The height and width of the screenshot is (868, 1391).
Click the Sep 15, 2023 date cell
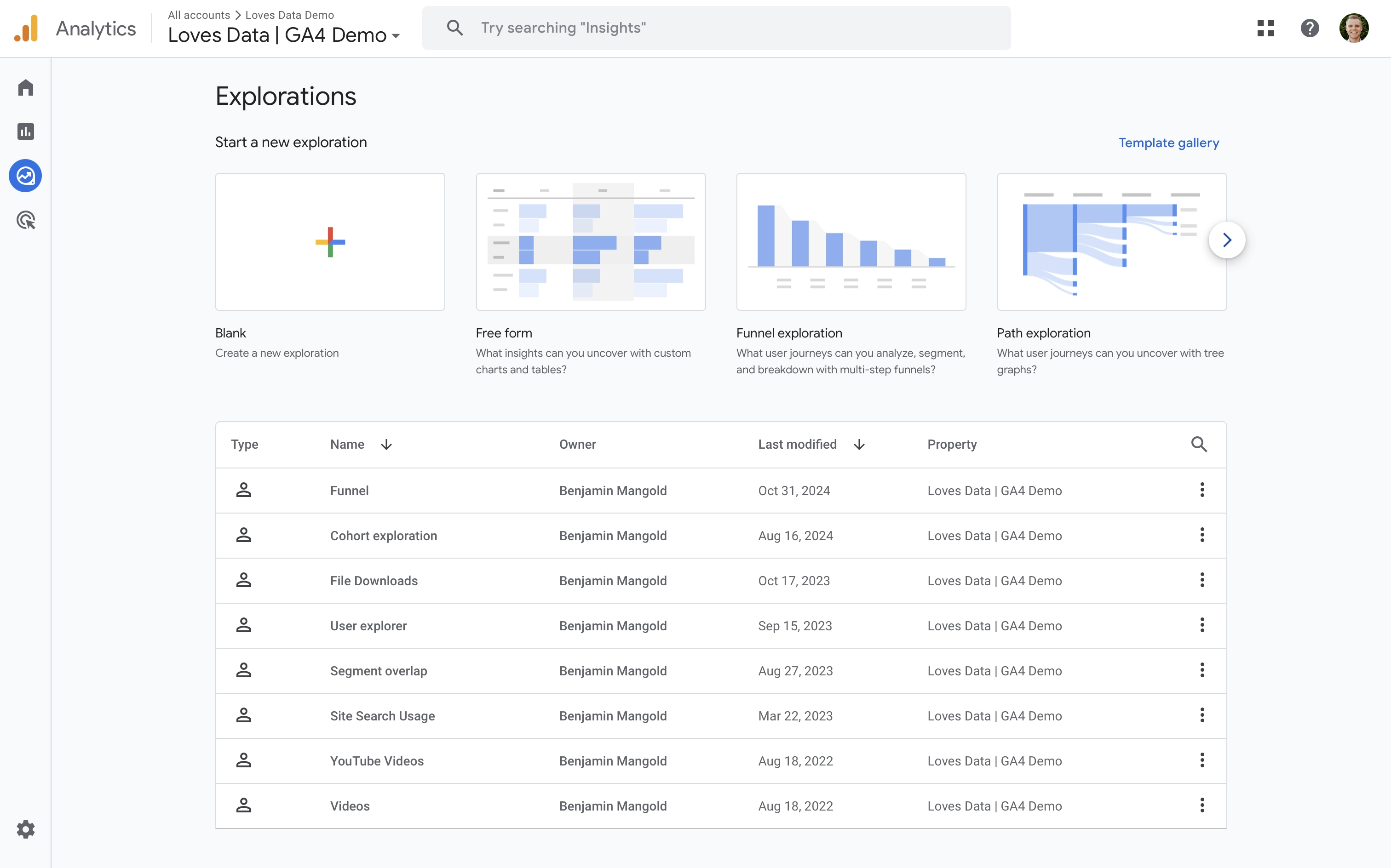pos(795,626)
